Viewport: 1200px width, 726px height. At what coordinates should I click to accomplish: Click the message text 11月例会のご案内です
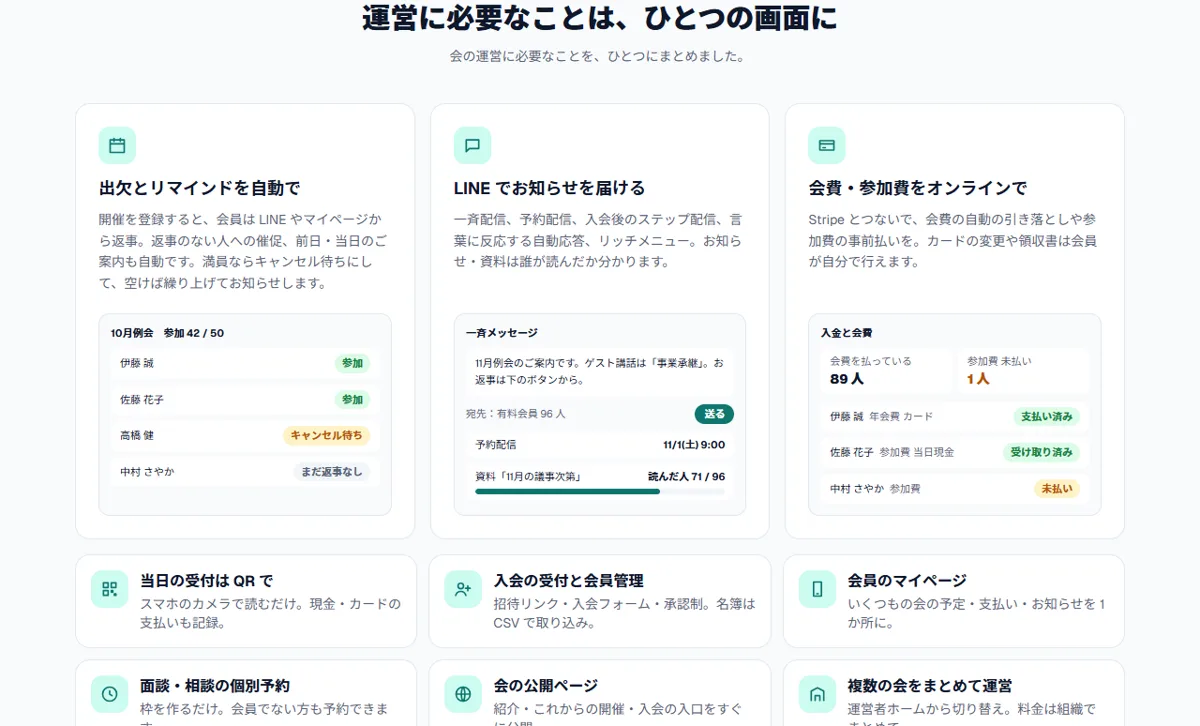[x=600, y=371]
